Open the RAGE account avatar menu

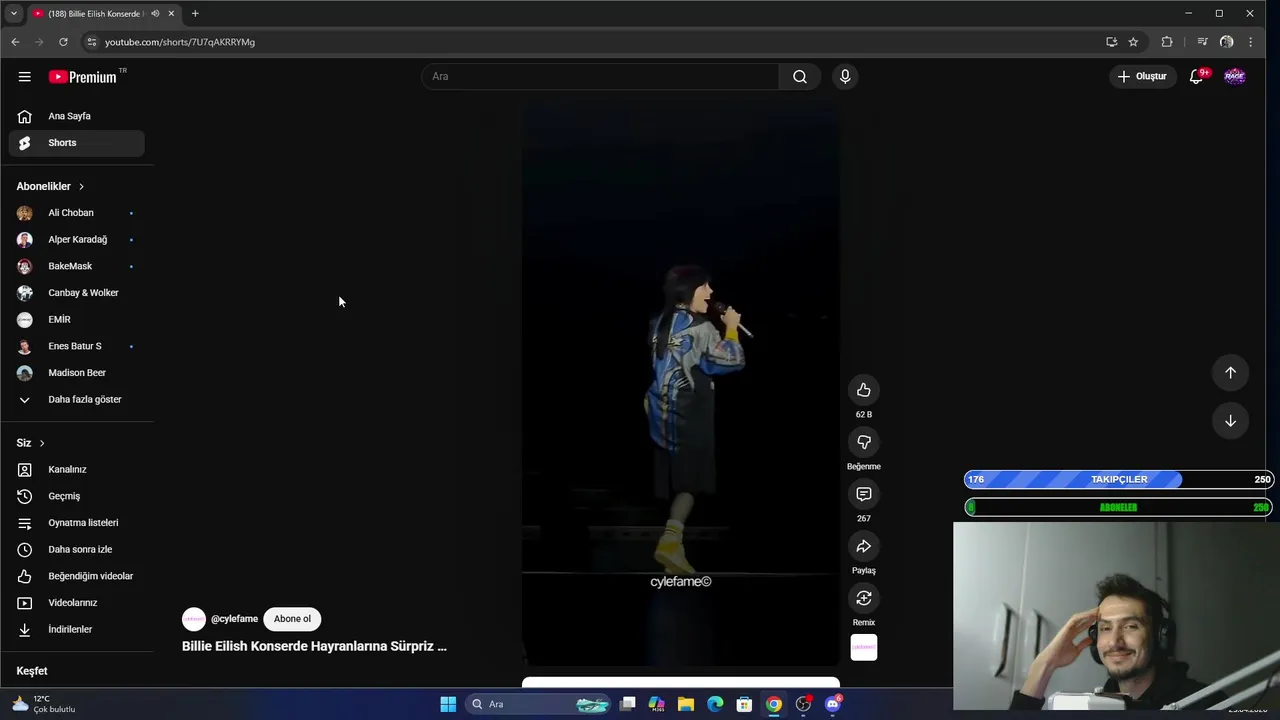pos(1235,77)
